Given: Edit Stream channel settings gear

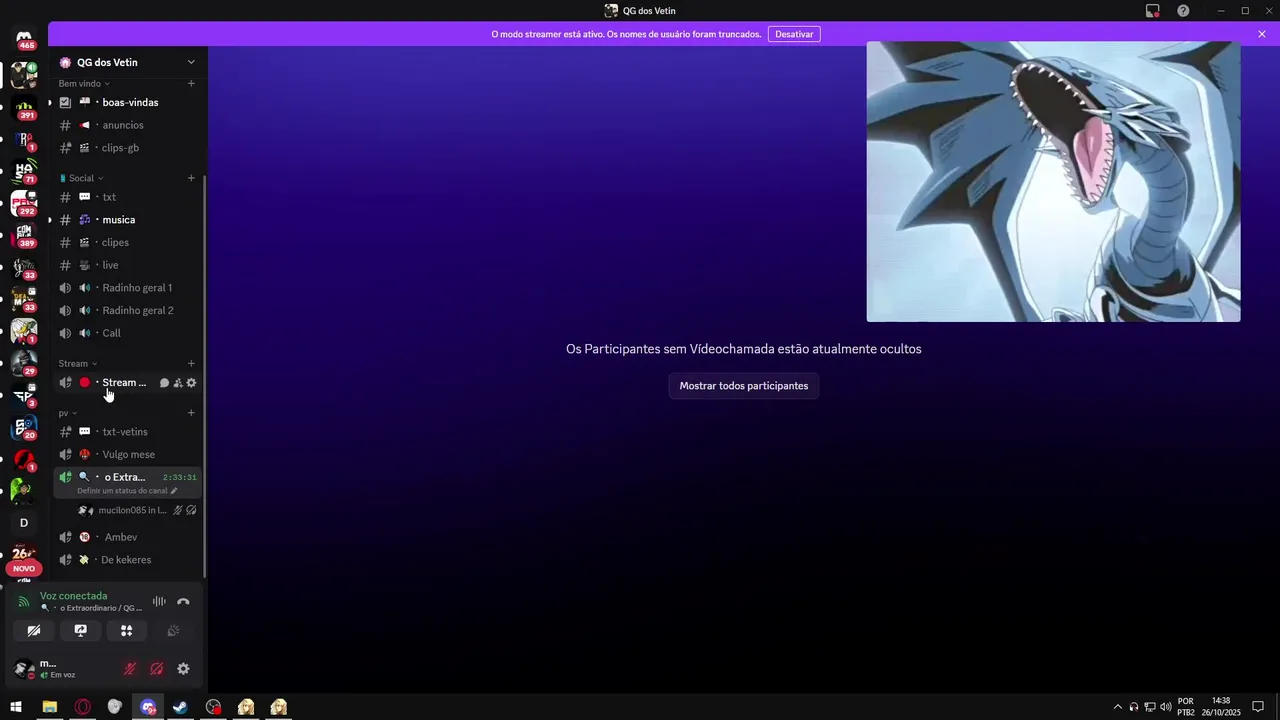Looking at the screenshot, I should tap(191, 383).
